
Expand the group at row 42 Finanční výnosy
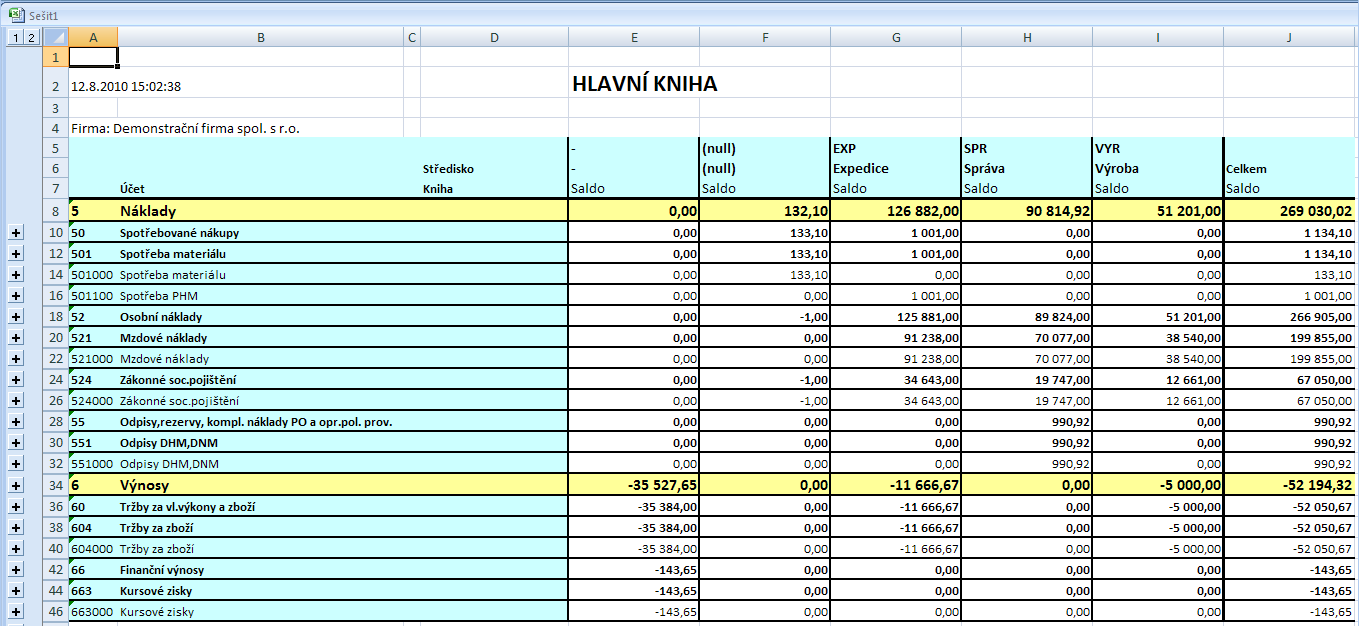15,570
